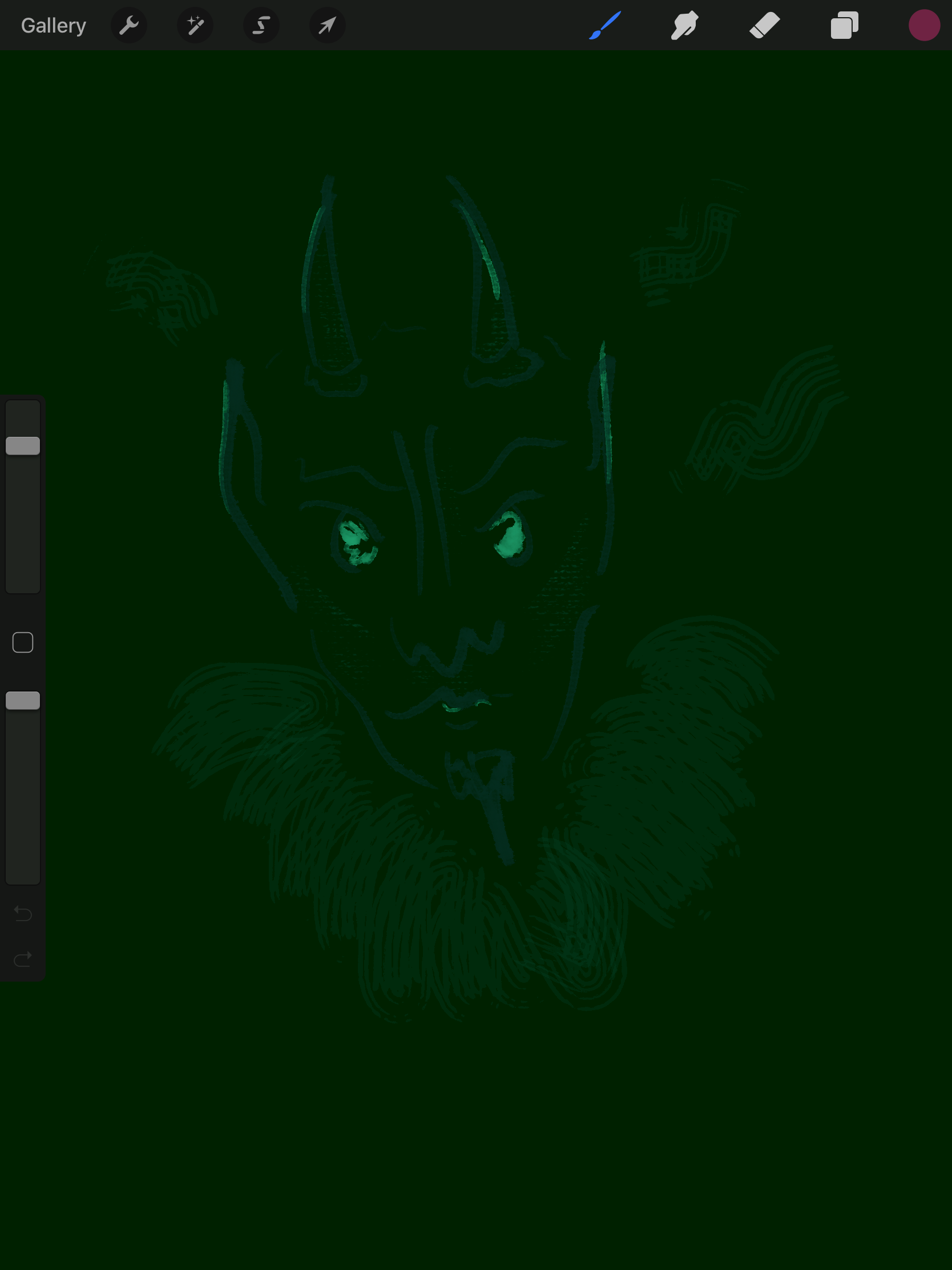Viewport: 952px width, 1270px height.
Task: Select the Brush tool
Action: pyautogui.click(x=605, y=25)
